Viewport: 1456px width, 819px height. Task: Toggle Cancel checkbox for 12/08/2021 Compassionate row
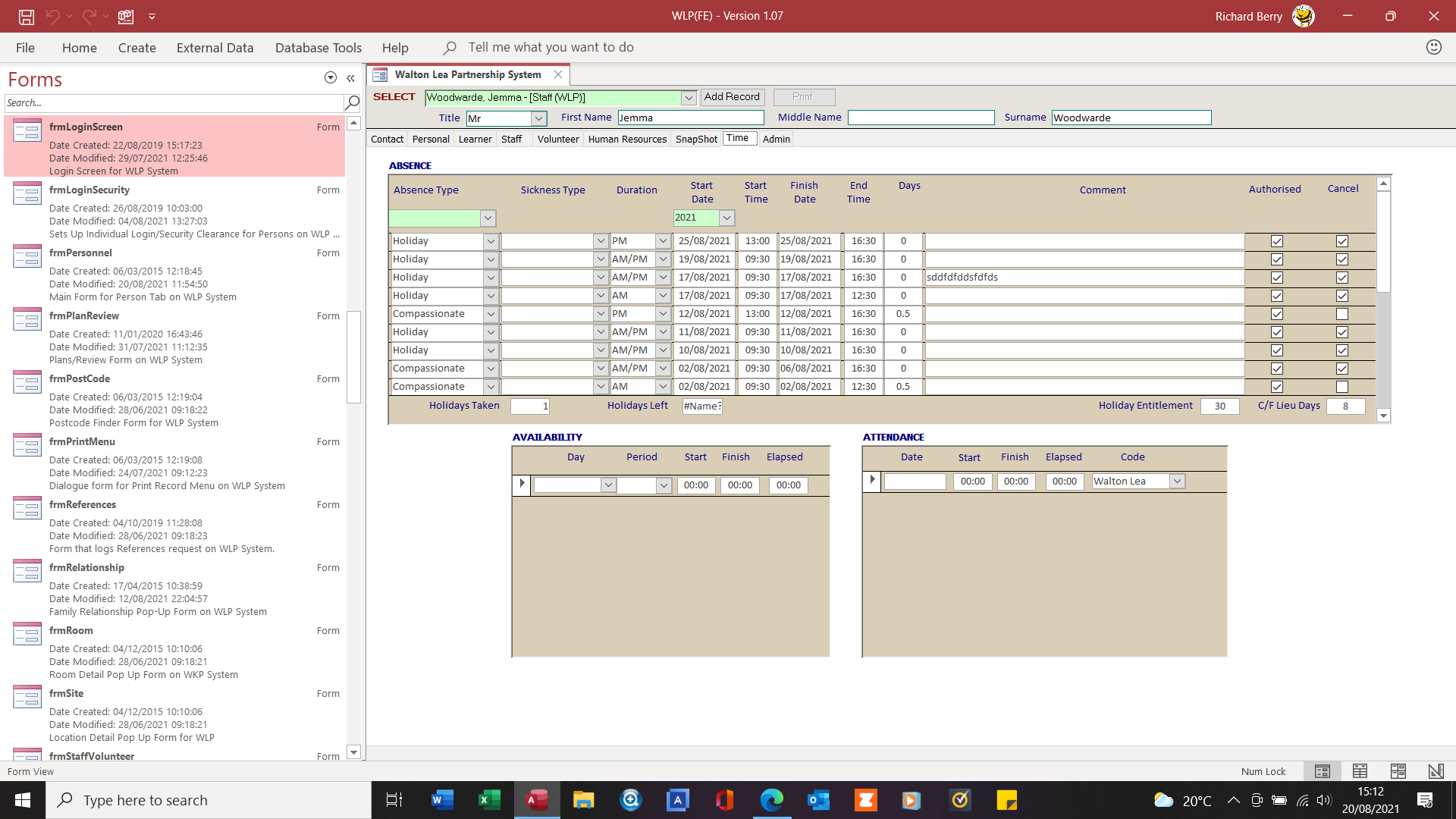1342,314
